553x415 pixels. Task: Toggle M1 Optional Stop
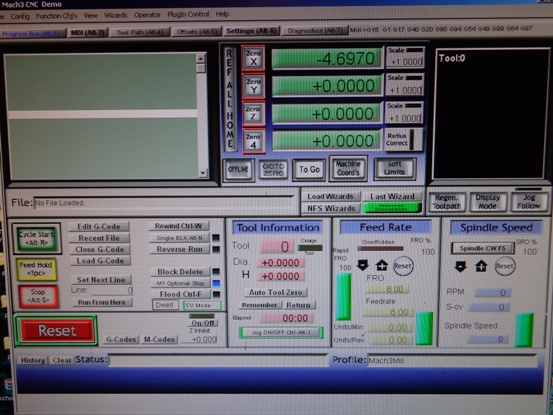pyautogui.click(x=180, y=283)
